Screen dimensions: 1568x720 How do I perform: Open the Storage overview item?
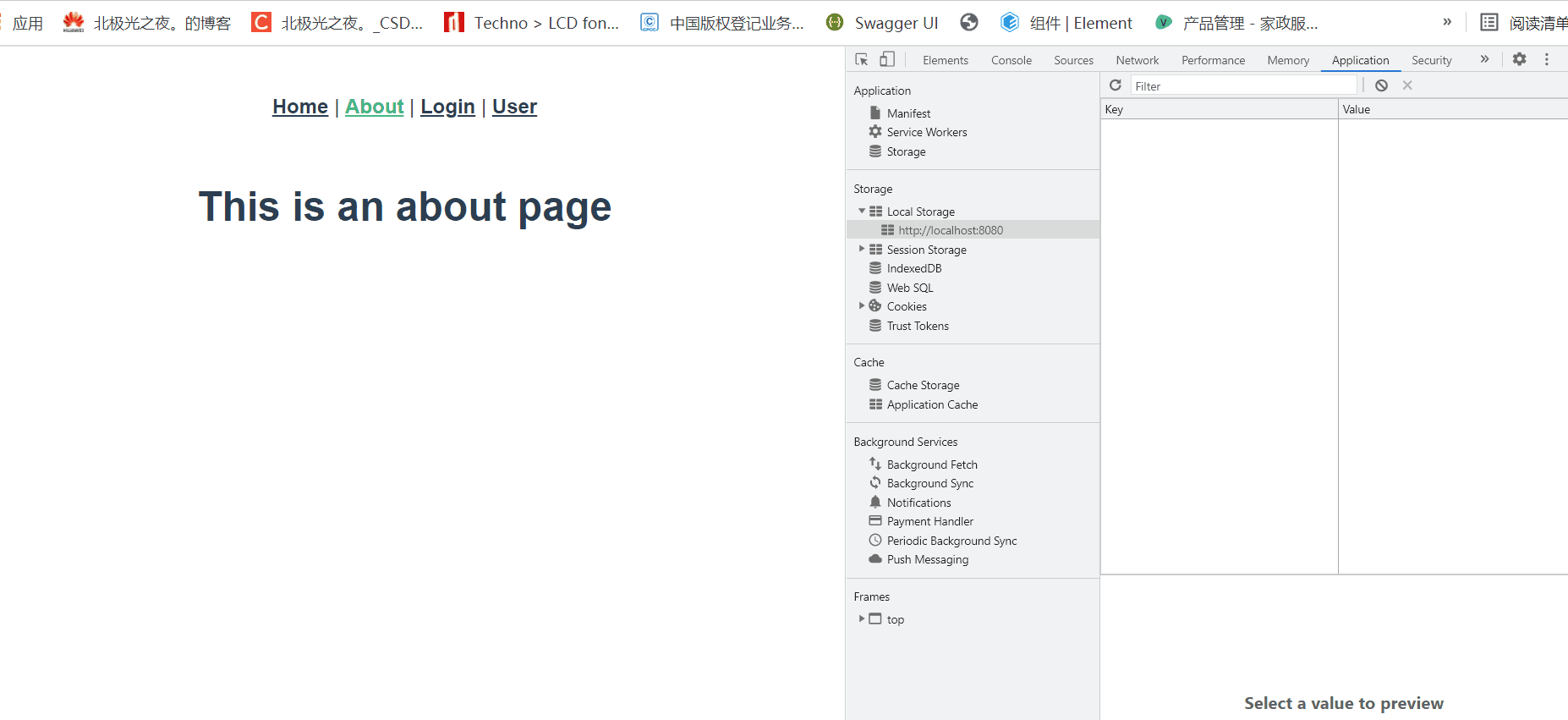(906, 151)
